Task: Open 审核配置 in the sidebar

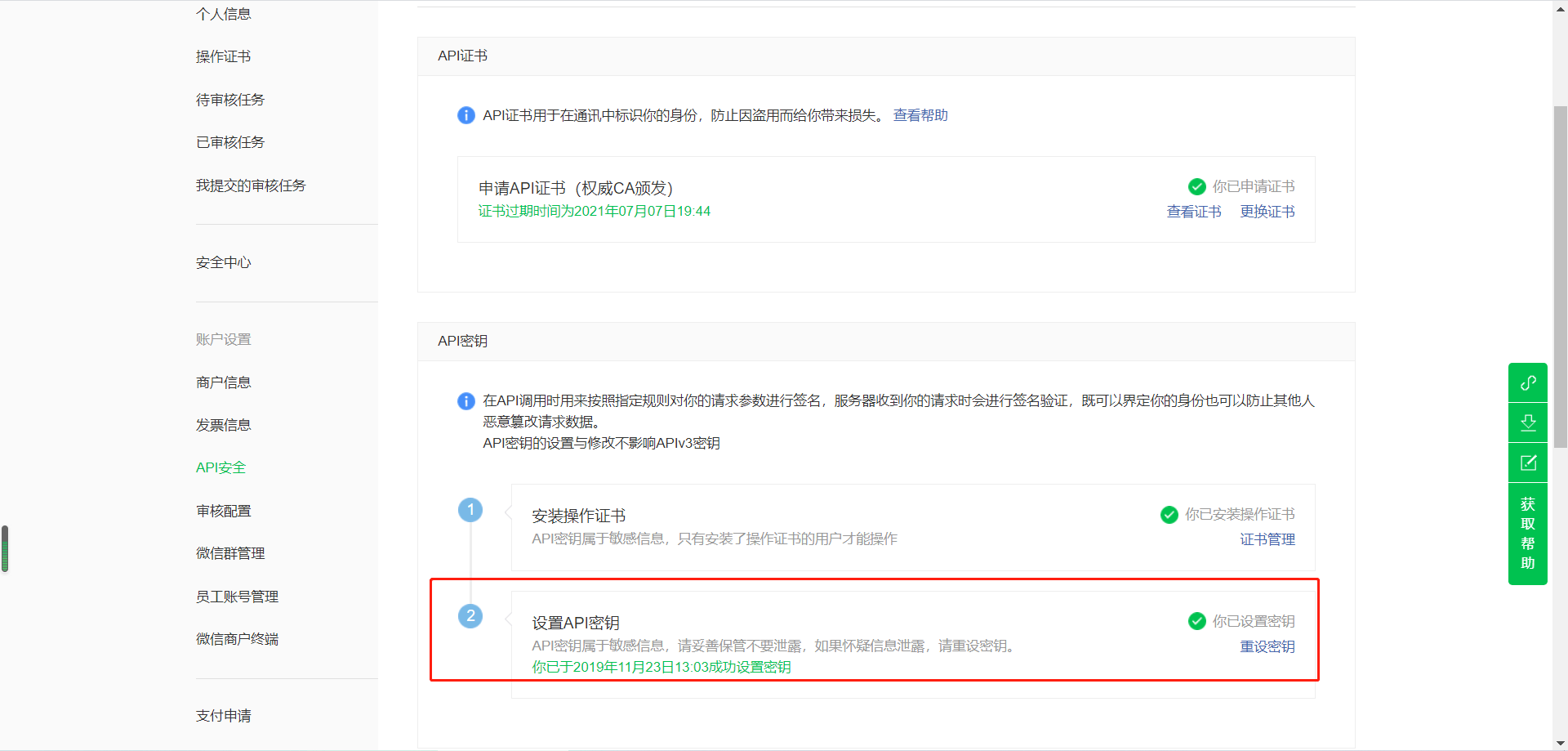Action: pyautogui.click(x=224, y=511)
